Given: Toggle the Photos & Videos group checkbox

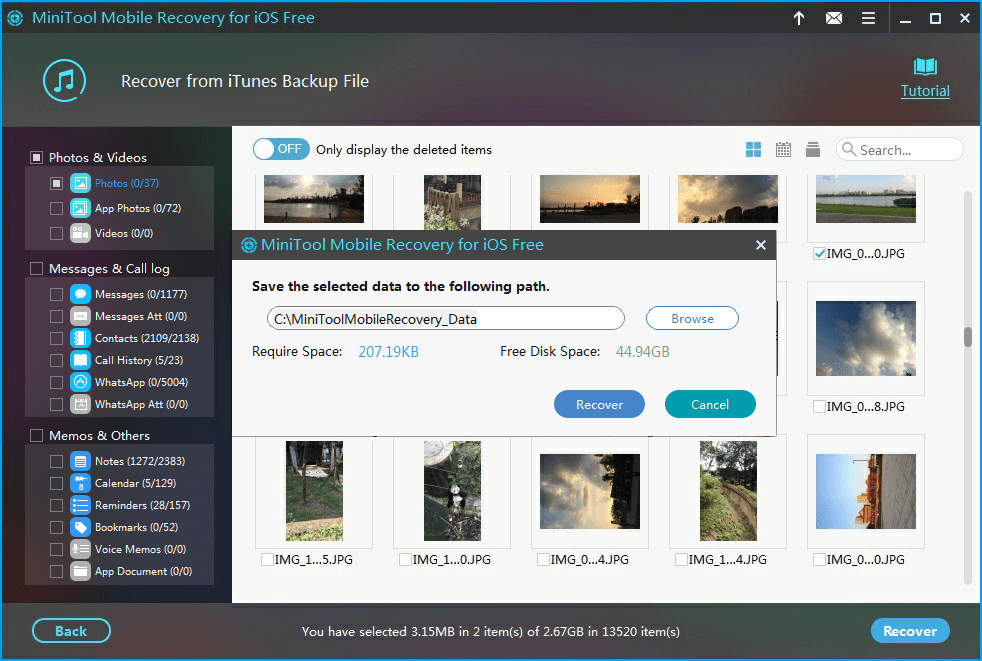Looking at the screenshot, I should tap(36, 157).
